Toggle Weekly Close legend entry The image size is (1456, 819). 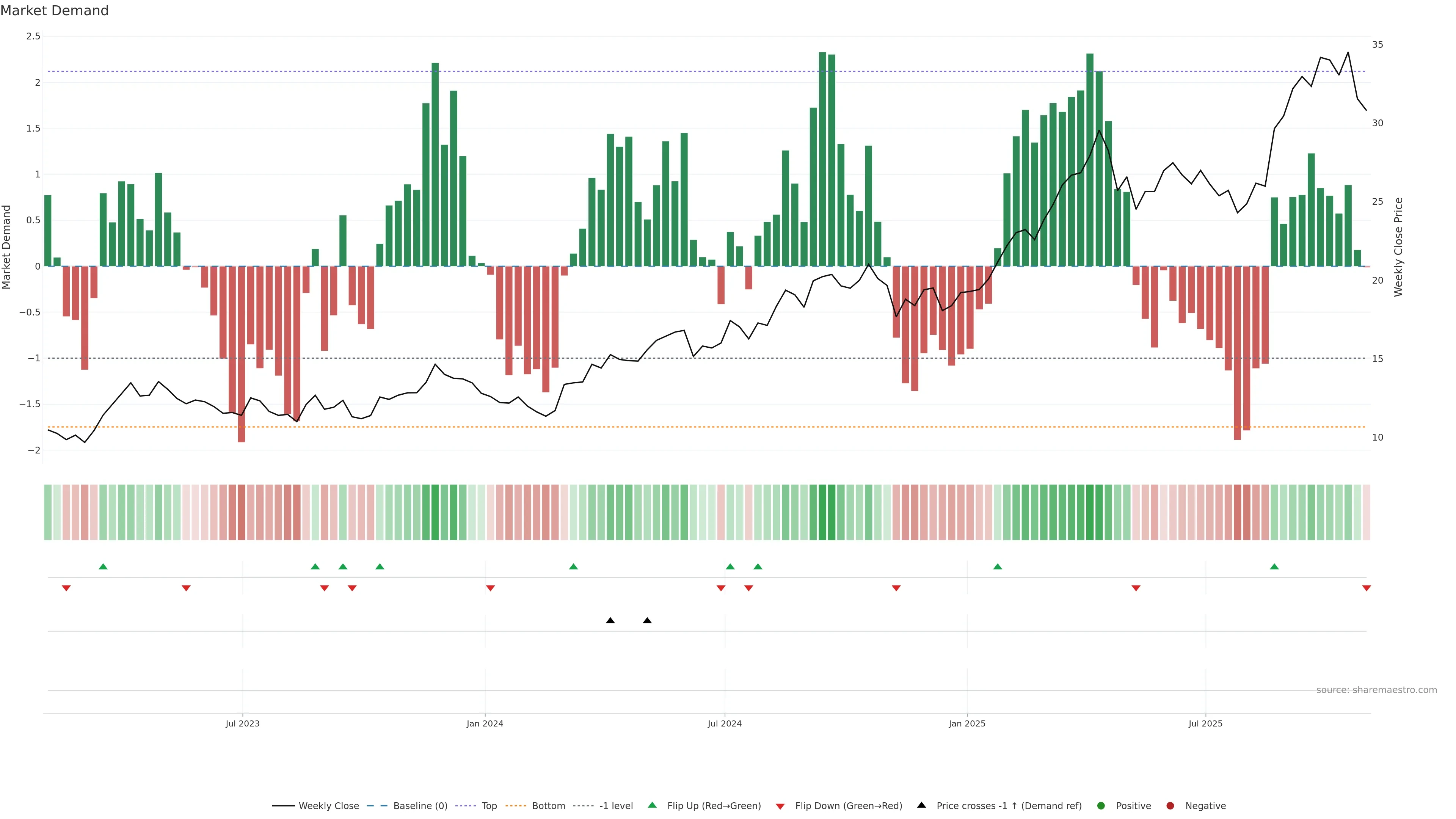point(328,805)
